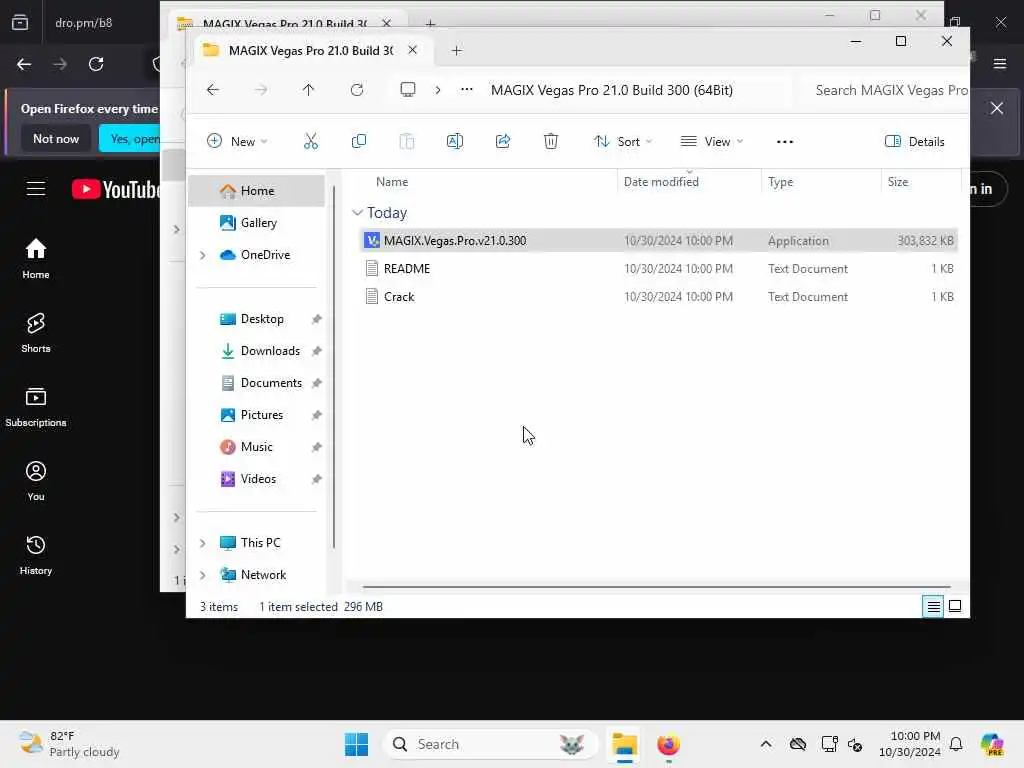Open Firefox from the taskbar
The width and height of the screenshot is (1024, 768).
coord(668,744)
